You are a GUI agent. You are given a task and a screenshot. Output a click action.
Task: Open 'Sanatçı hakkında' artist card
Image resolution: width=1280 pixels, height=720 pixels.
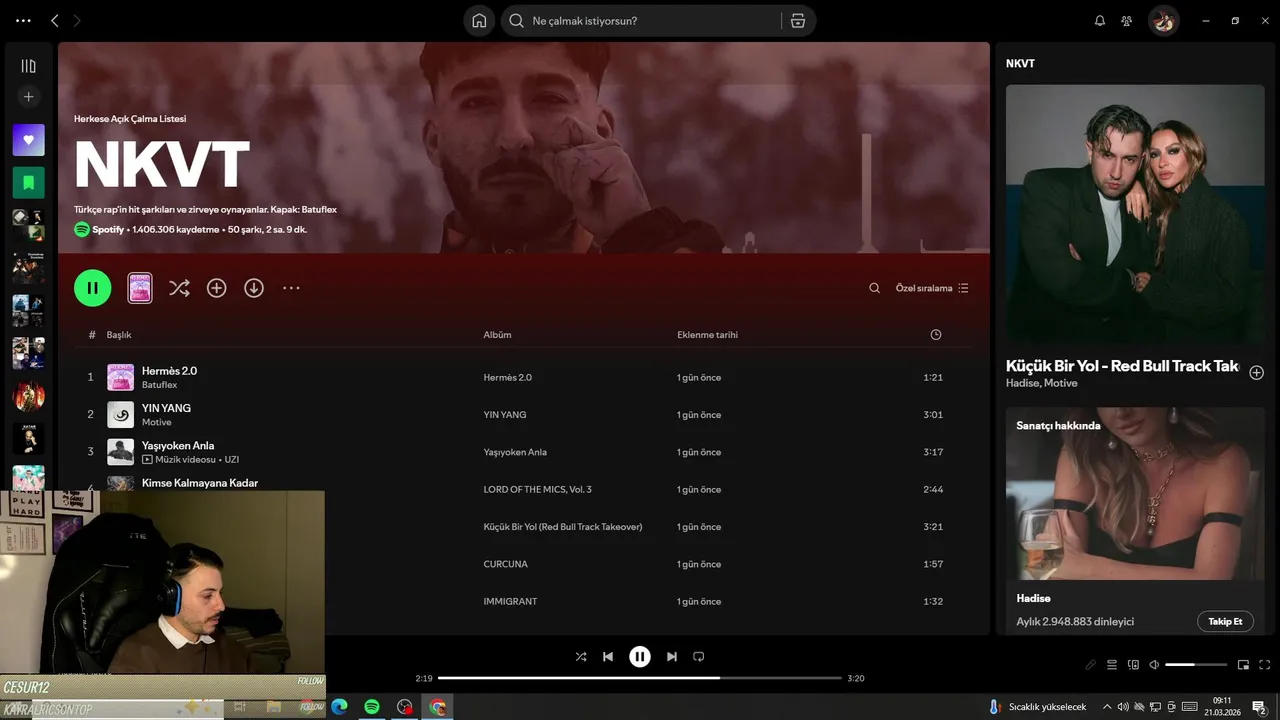(x=1135, y=519)
